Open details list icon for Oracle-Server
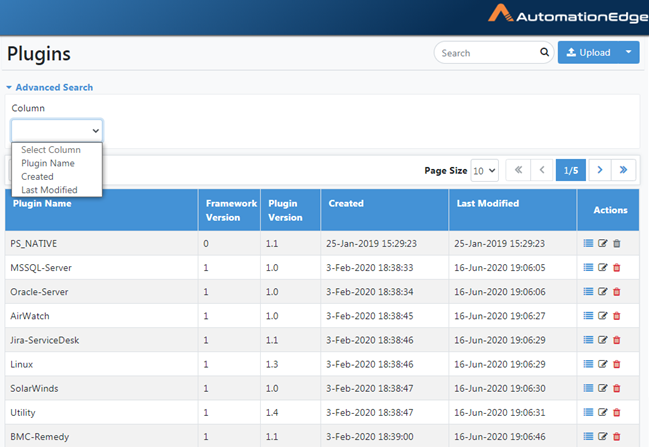 point(588,291)
